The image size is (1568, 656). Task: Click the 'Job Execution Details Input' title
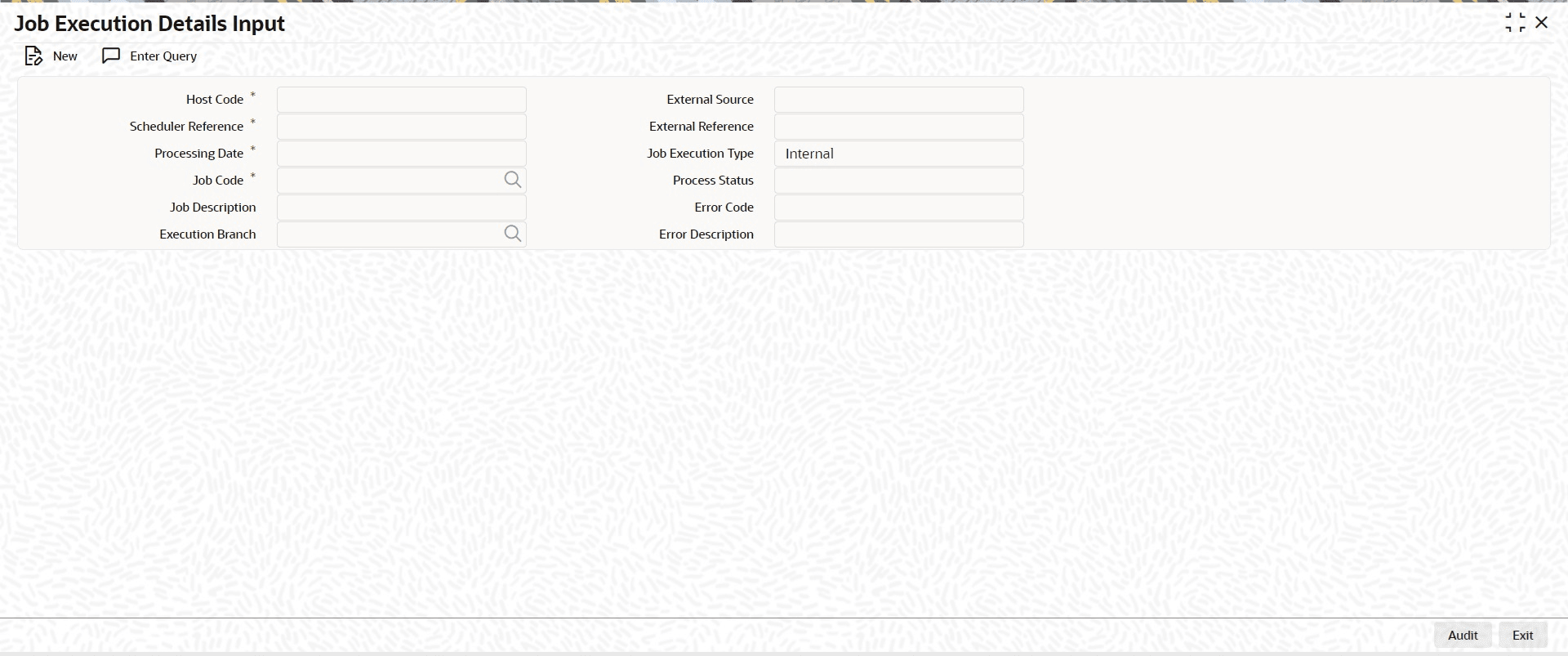point(149,24)
